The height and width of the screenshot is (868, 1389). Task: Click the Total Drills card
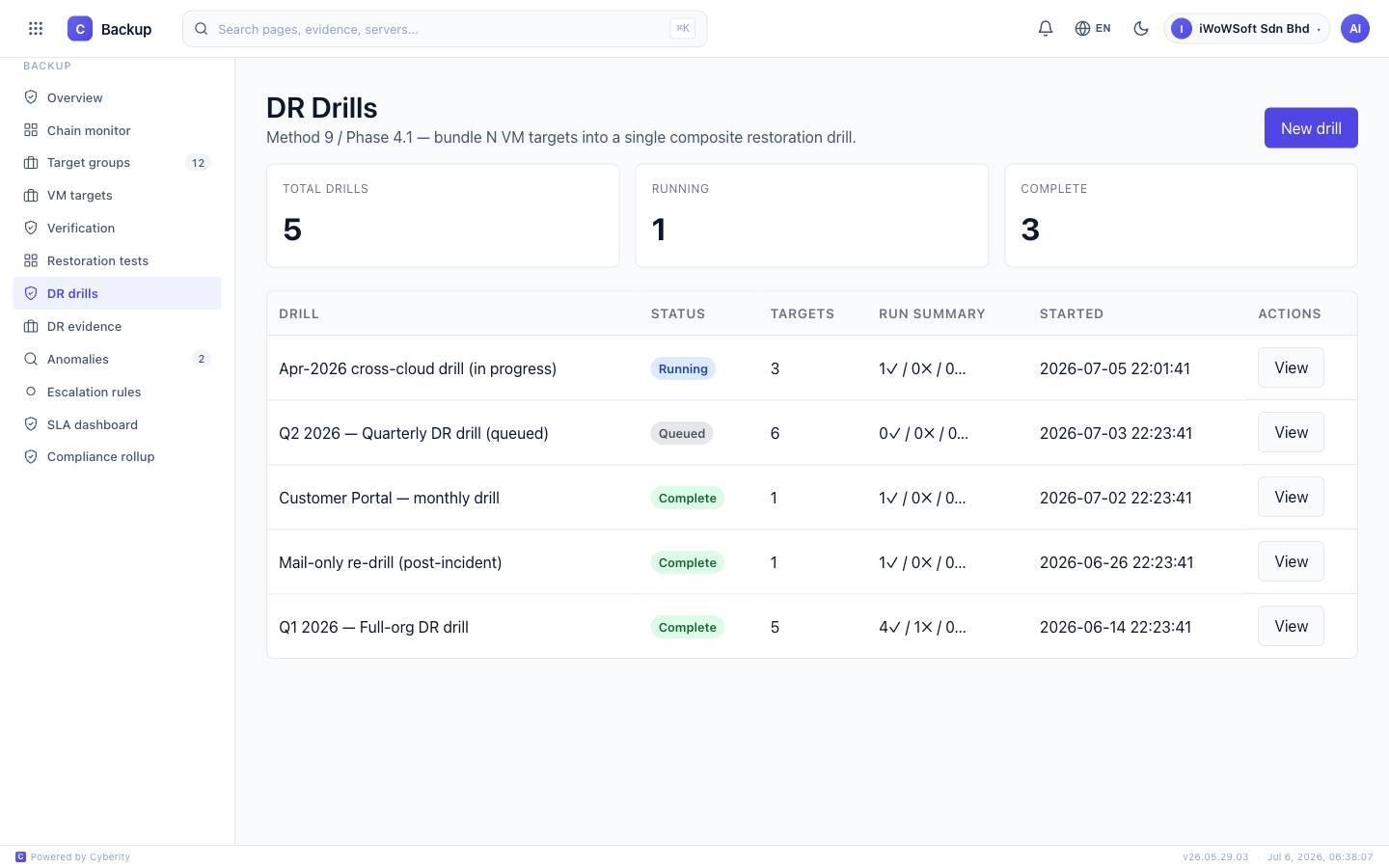click(x=443, y=215)
